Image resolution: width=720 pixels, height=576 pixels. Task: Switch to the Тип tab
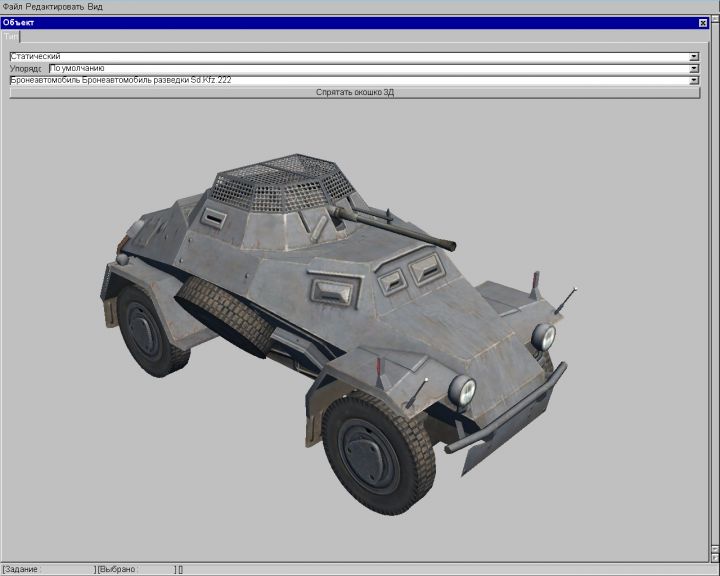[x=10, y=36]
